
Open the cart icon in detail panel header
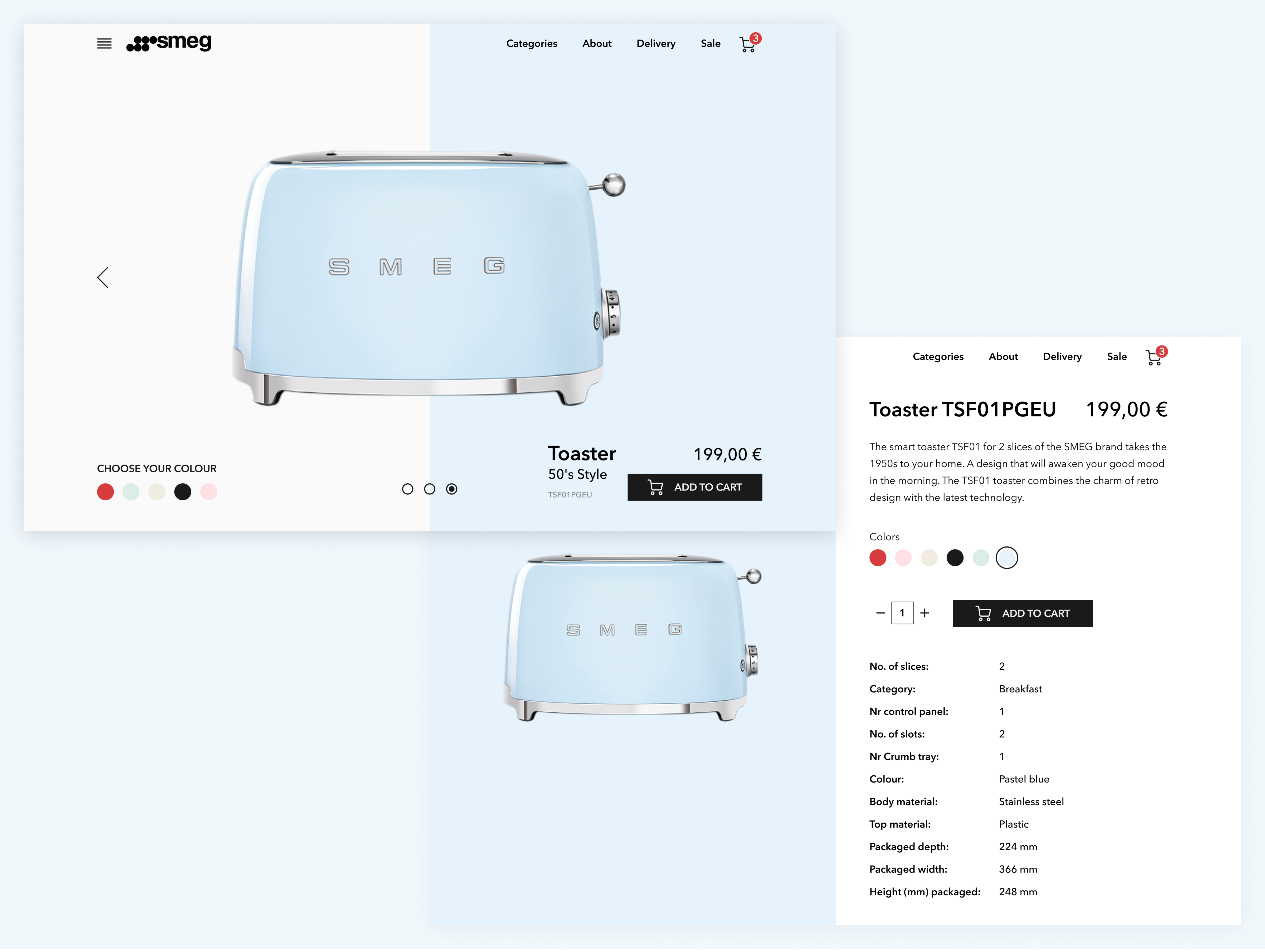[1154, 357]
